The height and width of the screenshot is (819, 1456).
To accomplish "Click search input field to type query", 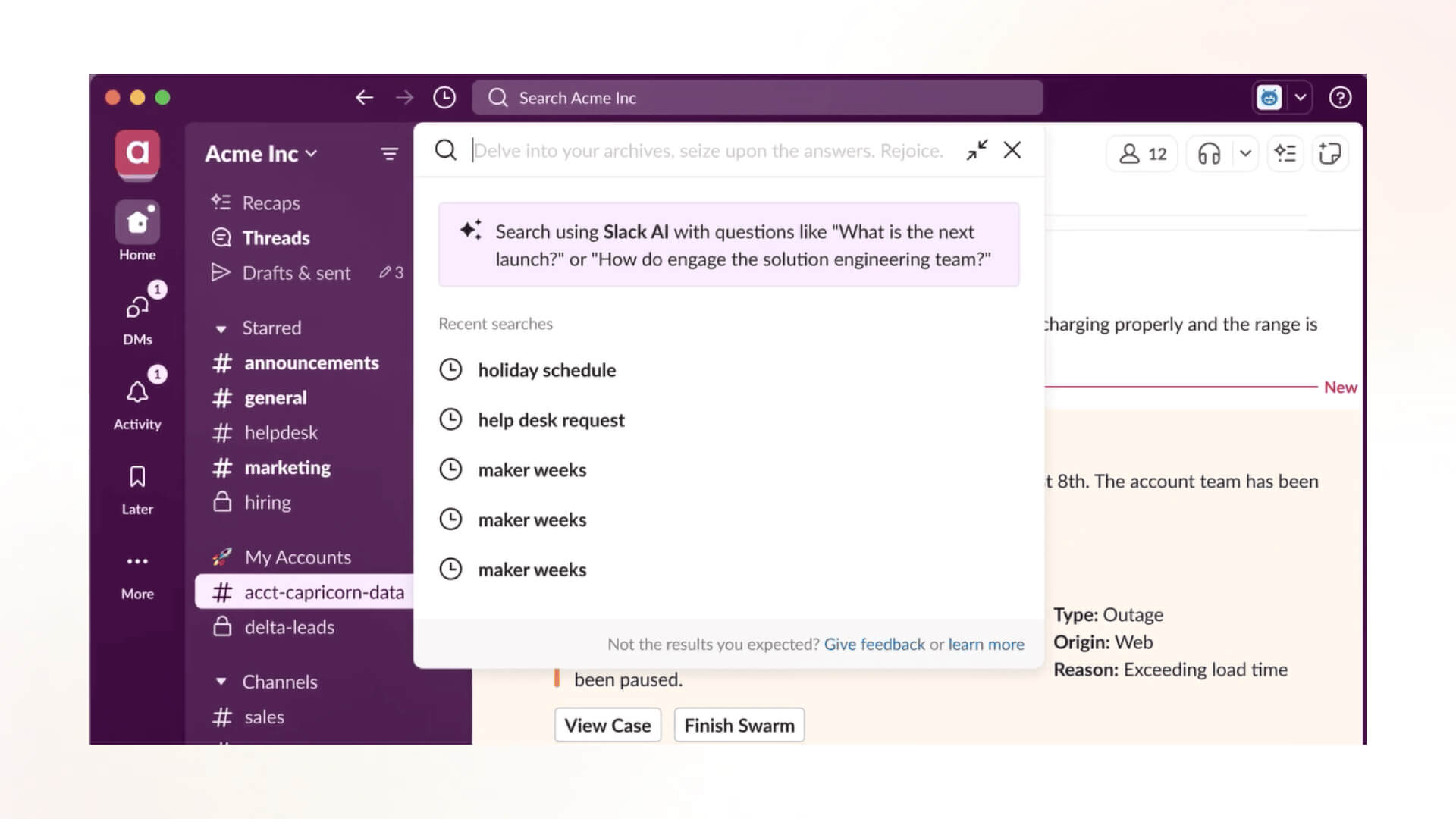I will [711, 150].
